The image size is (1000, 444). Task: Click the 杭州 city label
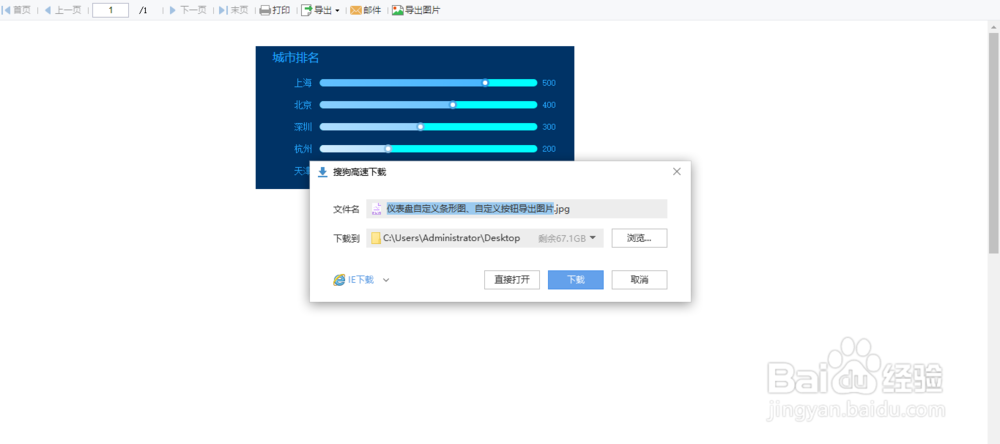303,149
